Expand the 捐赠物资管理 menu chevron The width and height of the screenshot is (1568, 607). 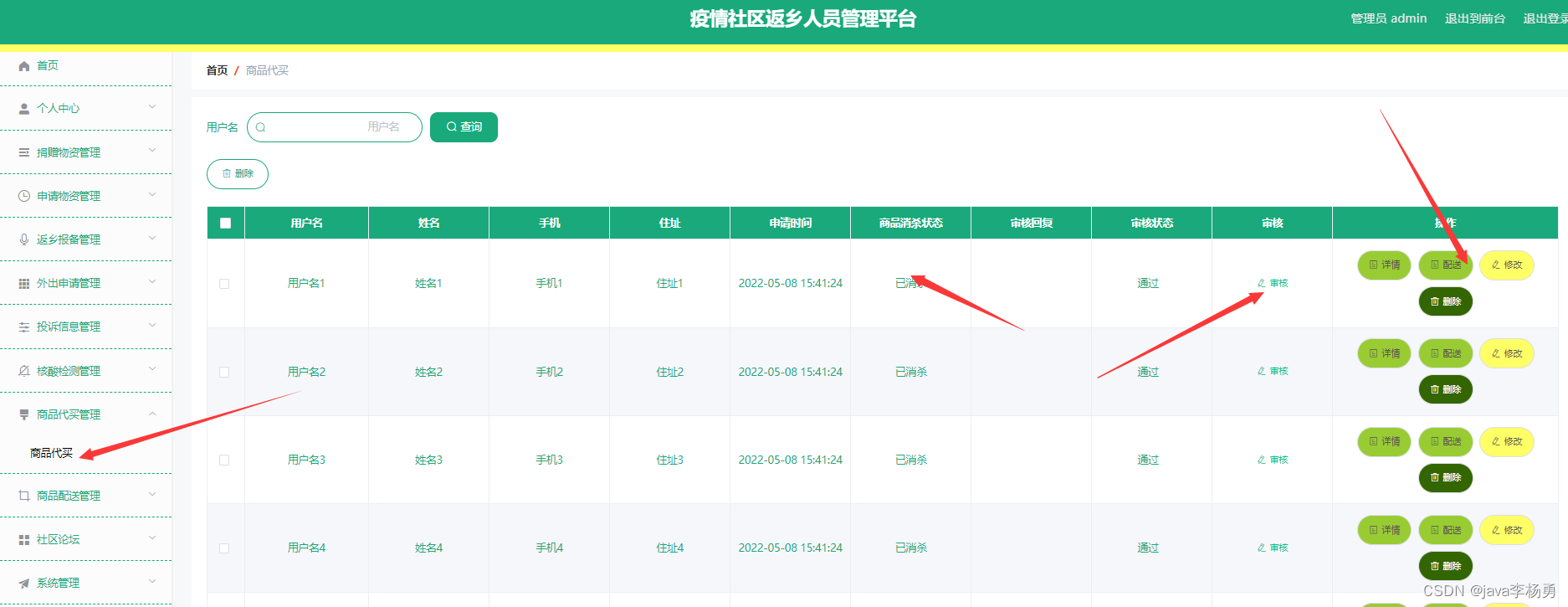point(152,151)
